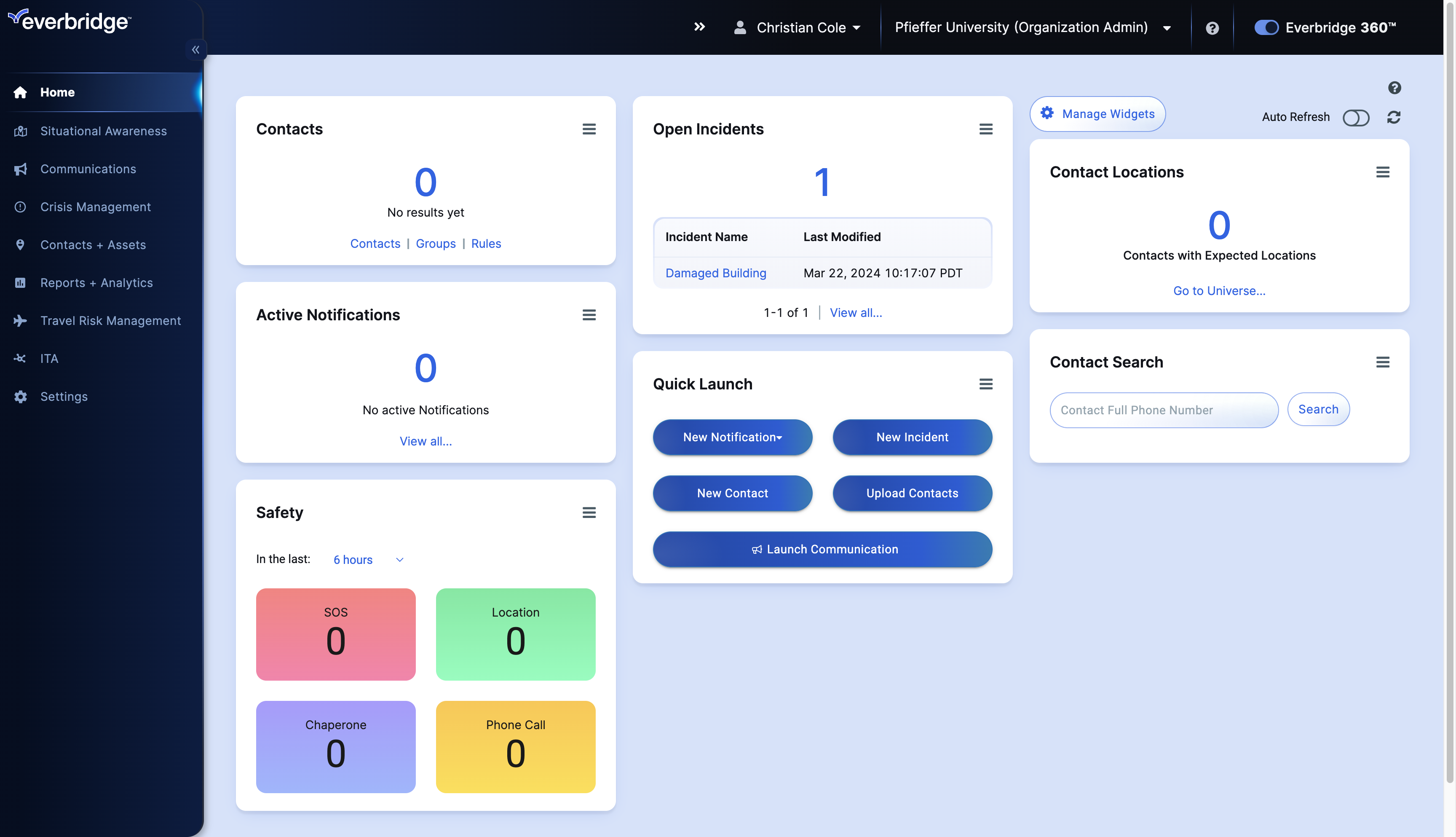Click the refresh icon next to Auto Refresh
Image resolution: width=1456 pixels, height=837 pixels.
1394,117
